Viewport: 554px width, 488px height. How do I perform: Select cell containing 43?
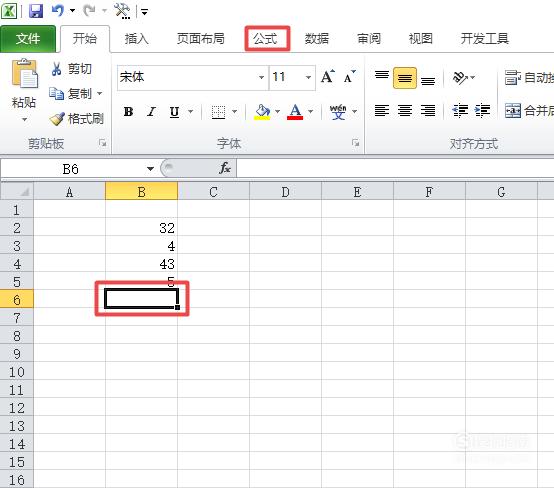[x=141, y=264]
